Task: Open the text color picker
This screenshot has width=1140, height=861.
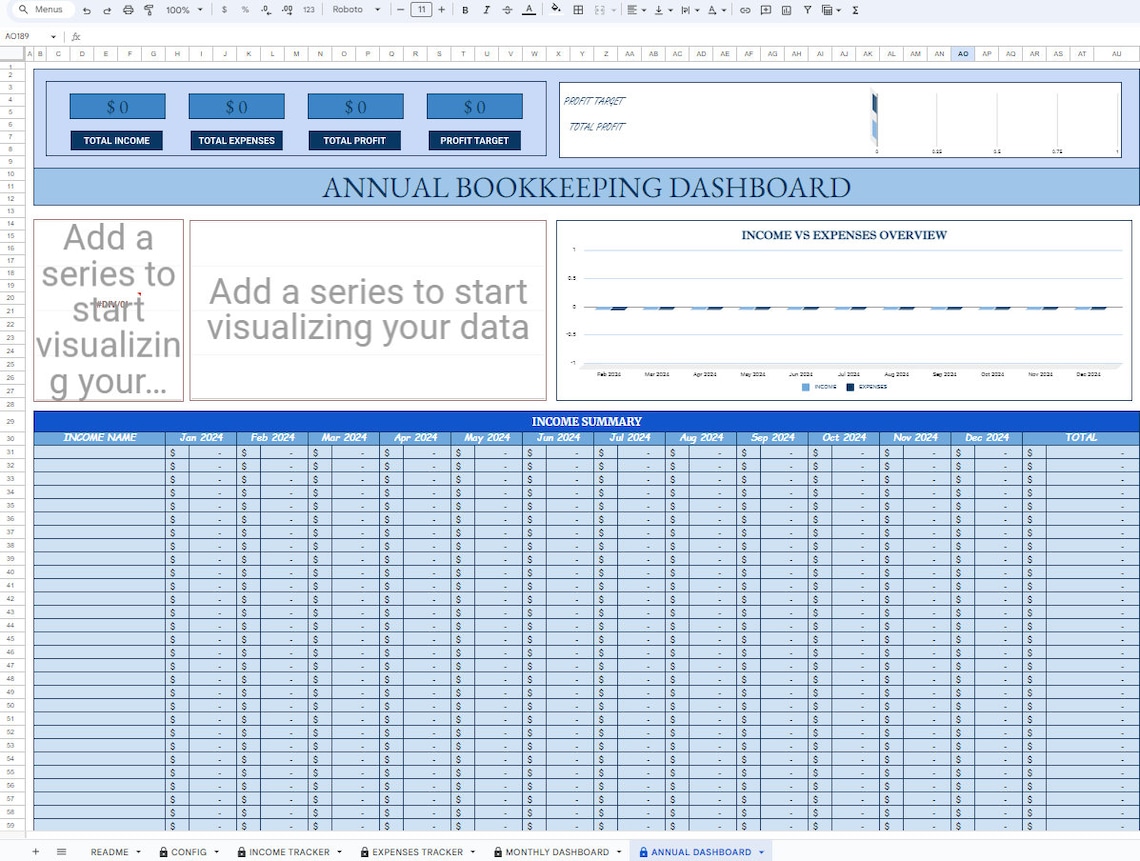Action: (x=528, y=9)
